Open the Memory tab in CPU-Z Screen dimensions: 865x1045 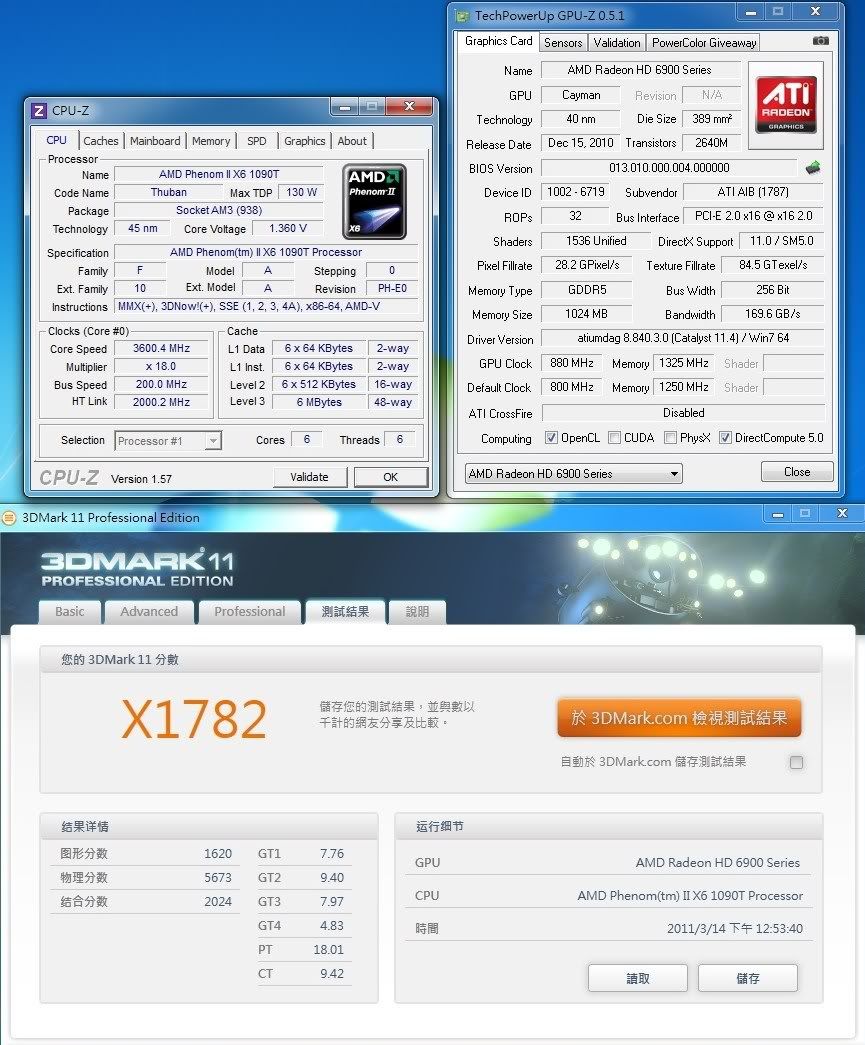[x=211, y=141]
